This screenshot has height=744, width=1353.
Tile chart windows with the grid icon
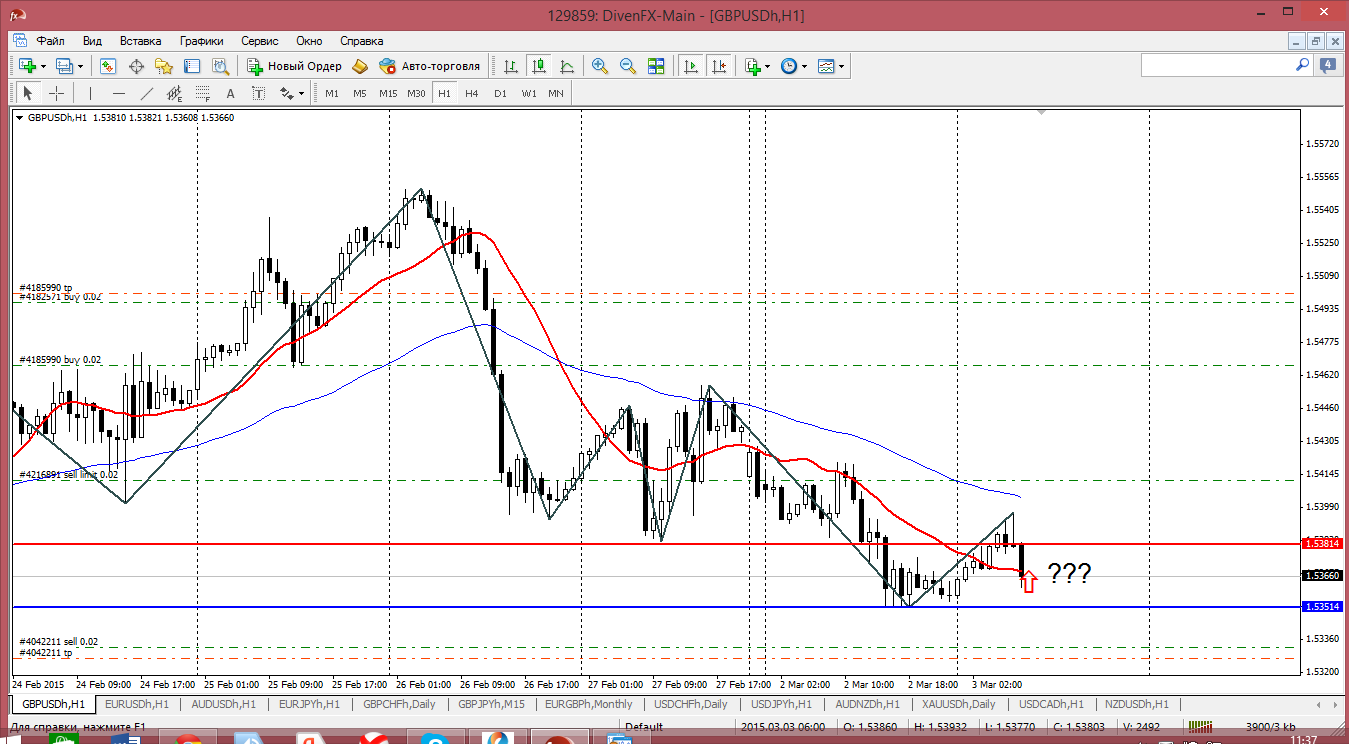click(x=656, y=66)
